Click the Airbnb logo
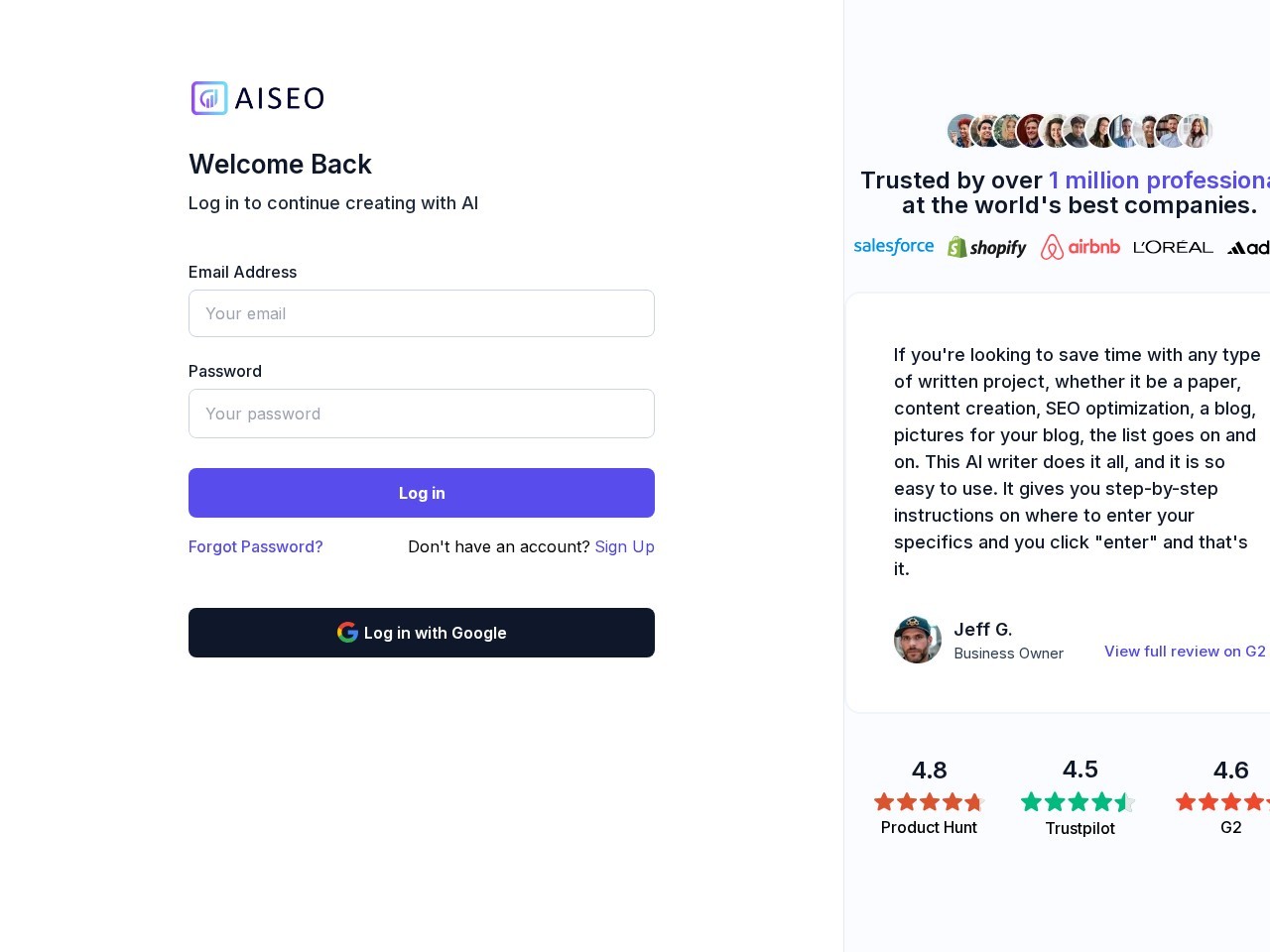Viewport: 1270px width, 952px height. pos(1079,247)
